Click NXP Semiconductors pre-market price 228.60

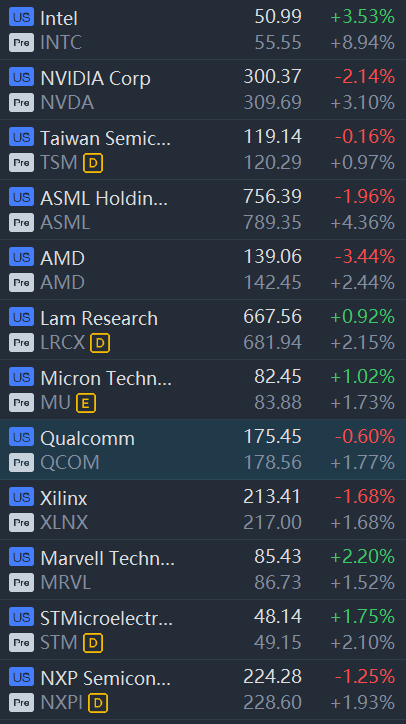click(x=273, y=703)
